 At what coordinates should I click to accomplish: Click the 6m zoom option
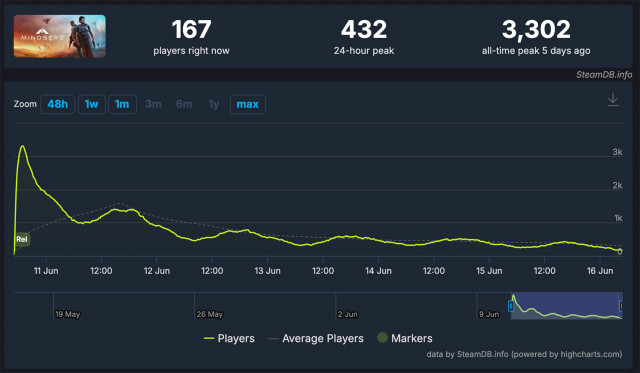(x=184, y=104)
